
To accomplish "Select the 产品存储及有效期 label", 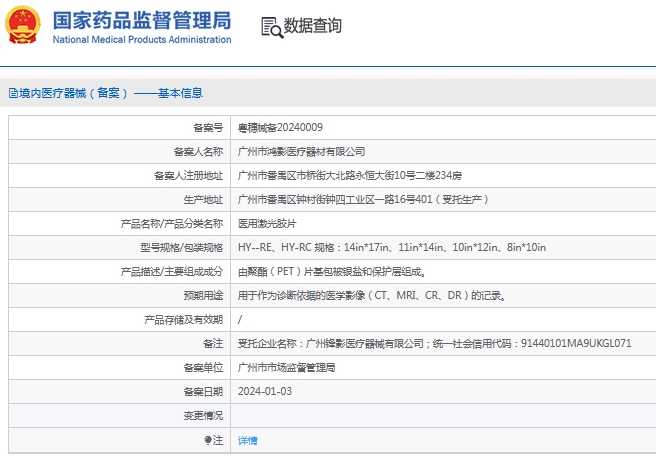I will point(184,320).
